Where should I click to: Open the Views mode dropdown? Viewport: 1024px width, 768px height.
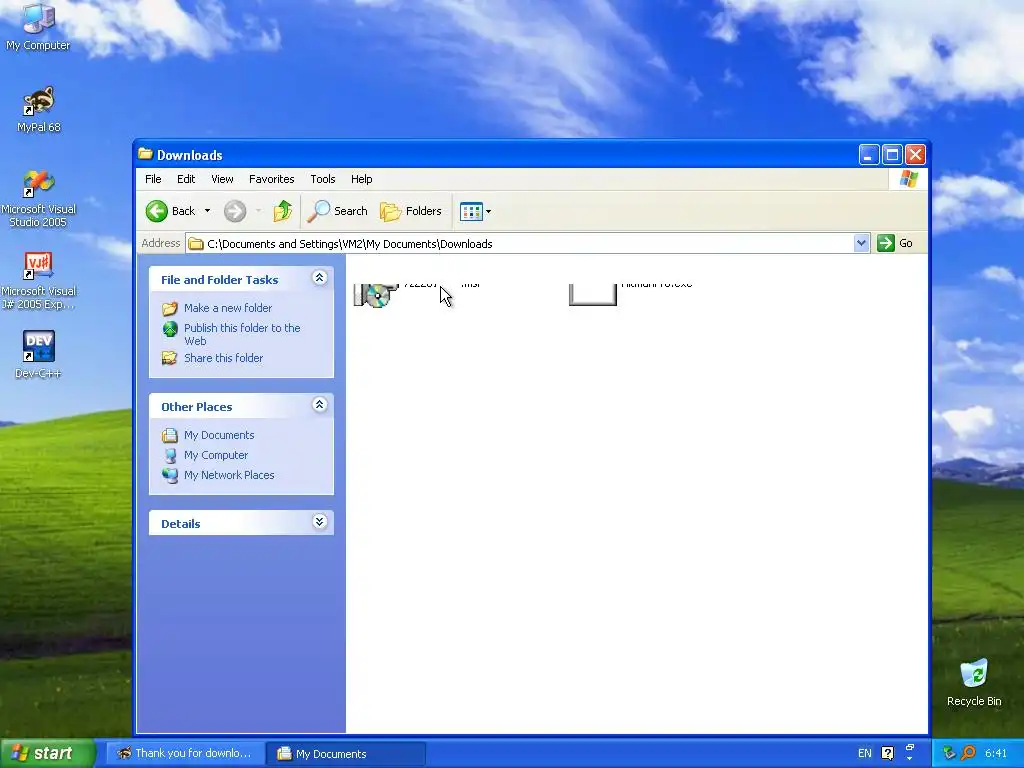coord(475,211)
